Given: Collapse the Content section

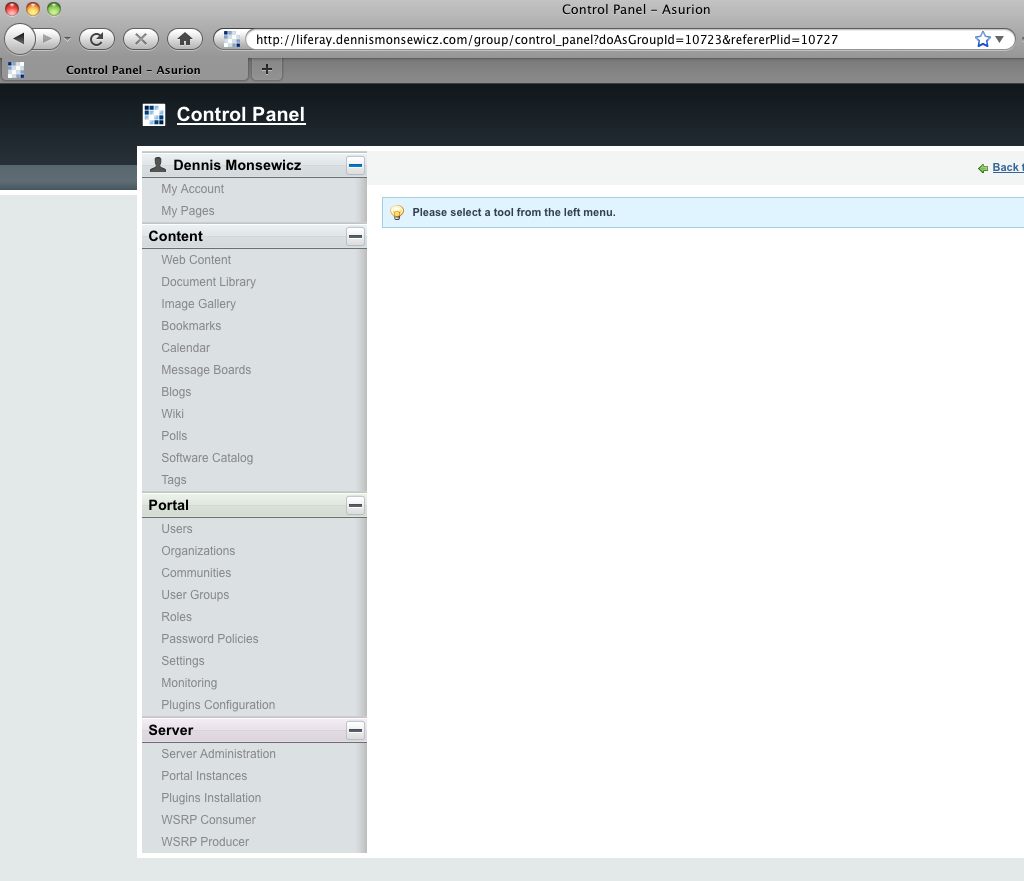Looking at the screenshot, I should tap(355, 236).
